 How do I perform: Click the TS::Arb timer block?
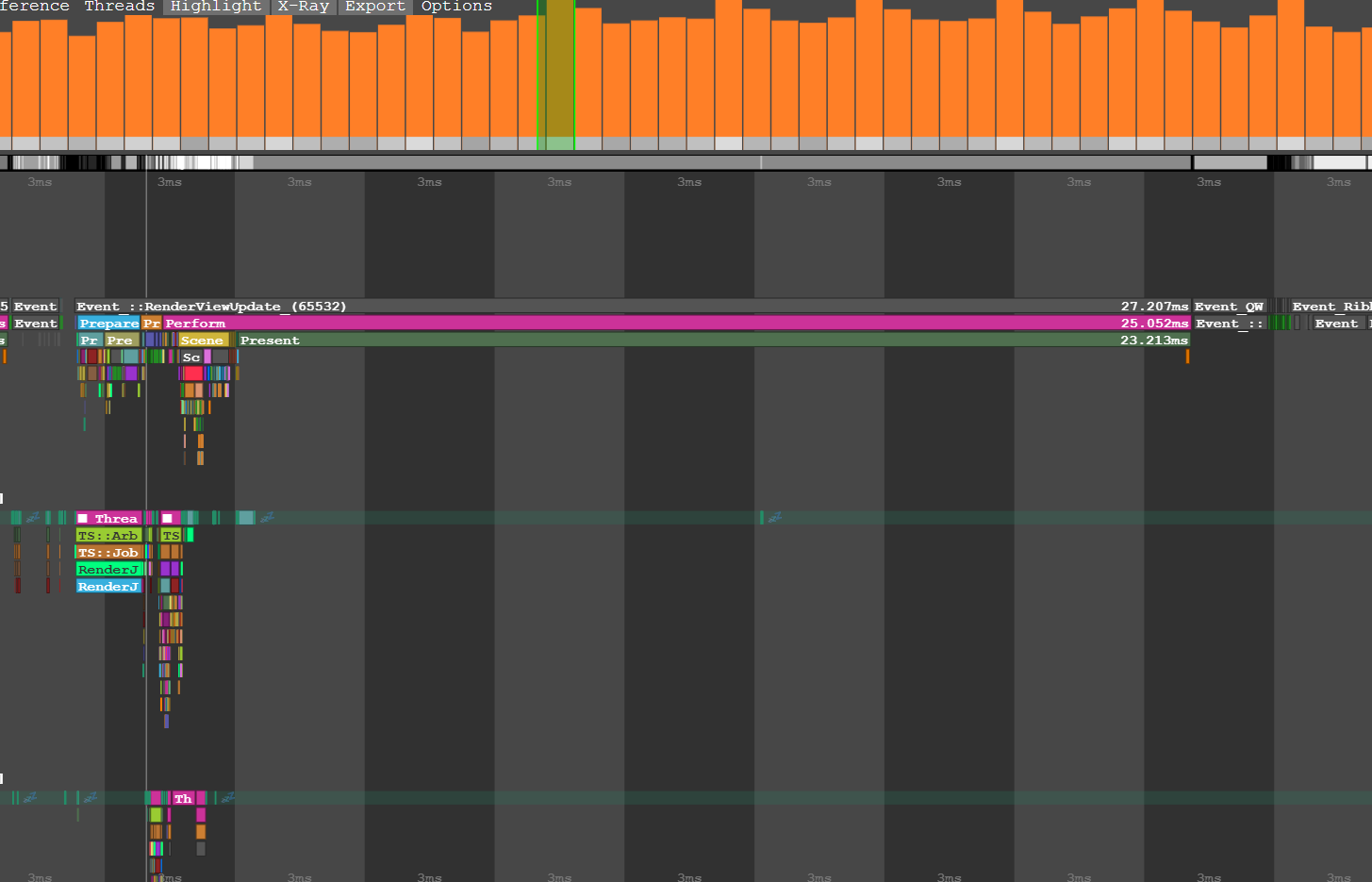tap(108, 536)
